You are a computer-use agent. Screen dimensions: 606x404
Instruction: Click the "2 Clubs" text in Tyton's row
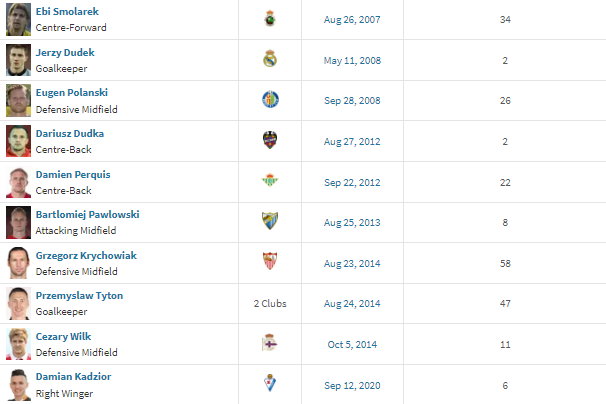click(x=270, y=303)
